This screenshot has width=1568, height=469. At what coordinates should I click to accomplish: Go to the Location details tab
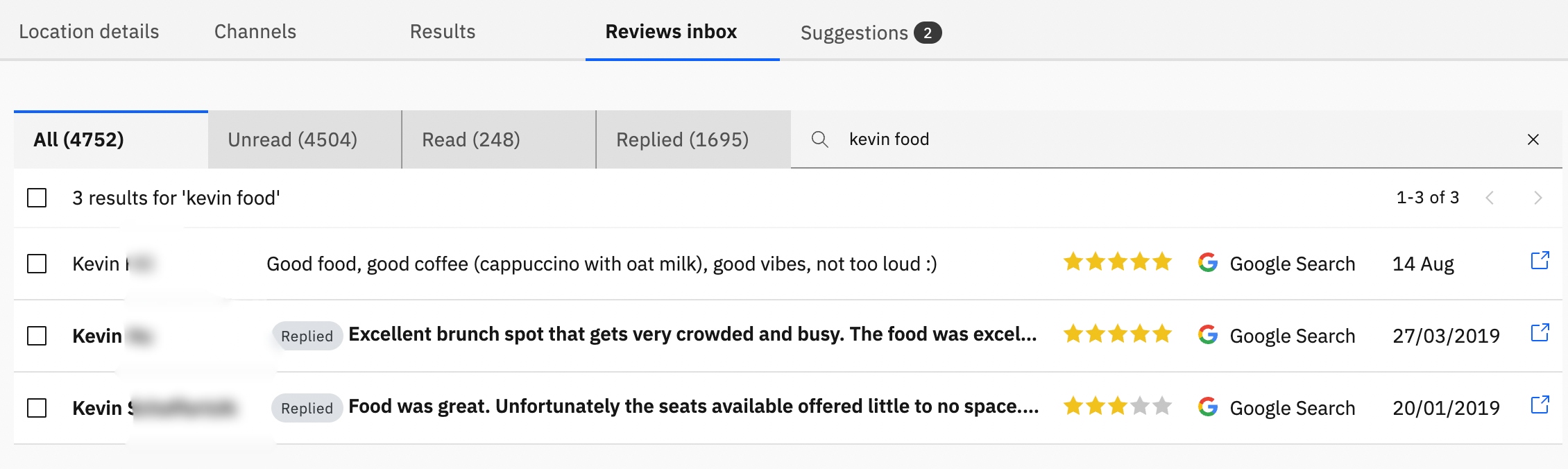[x=89, y=31]
